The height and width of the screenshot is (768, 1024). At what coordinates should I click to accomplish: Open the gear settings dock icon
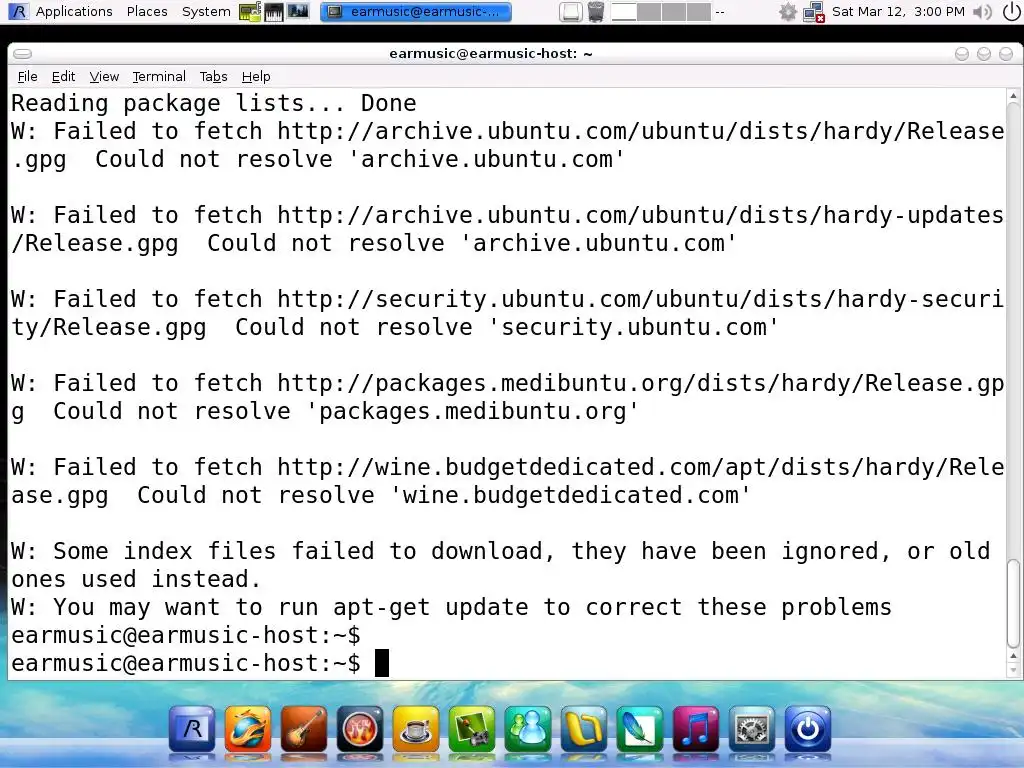point(752,729)
